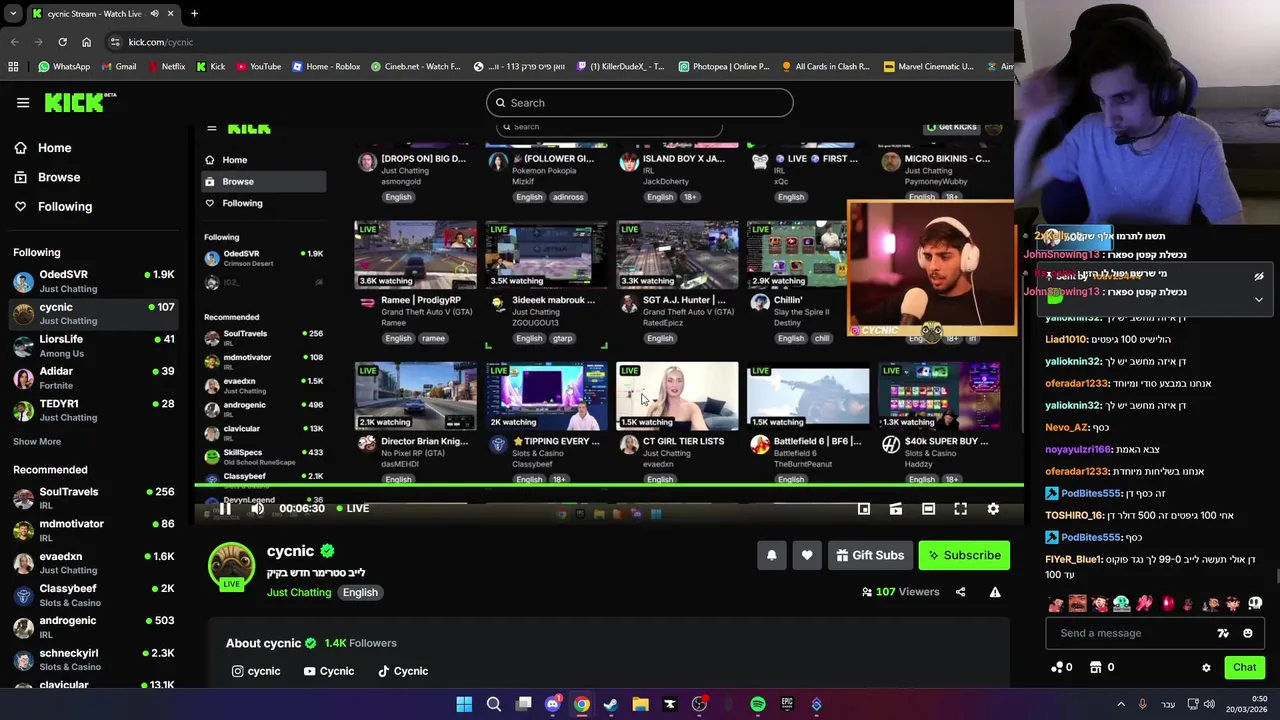The width and height of the screenshot is (1280, 720).
Task: Open schneckyirl in Recommended channels
Action: pyautogui.click(x=94, y=659)
